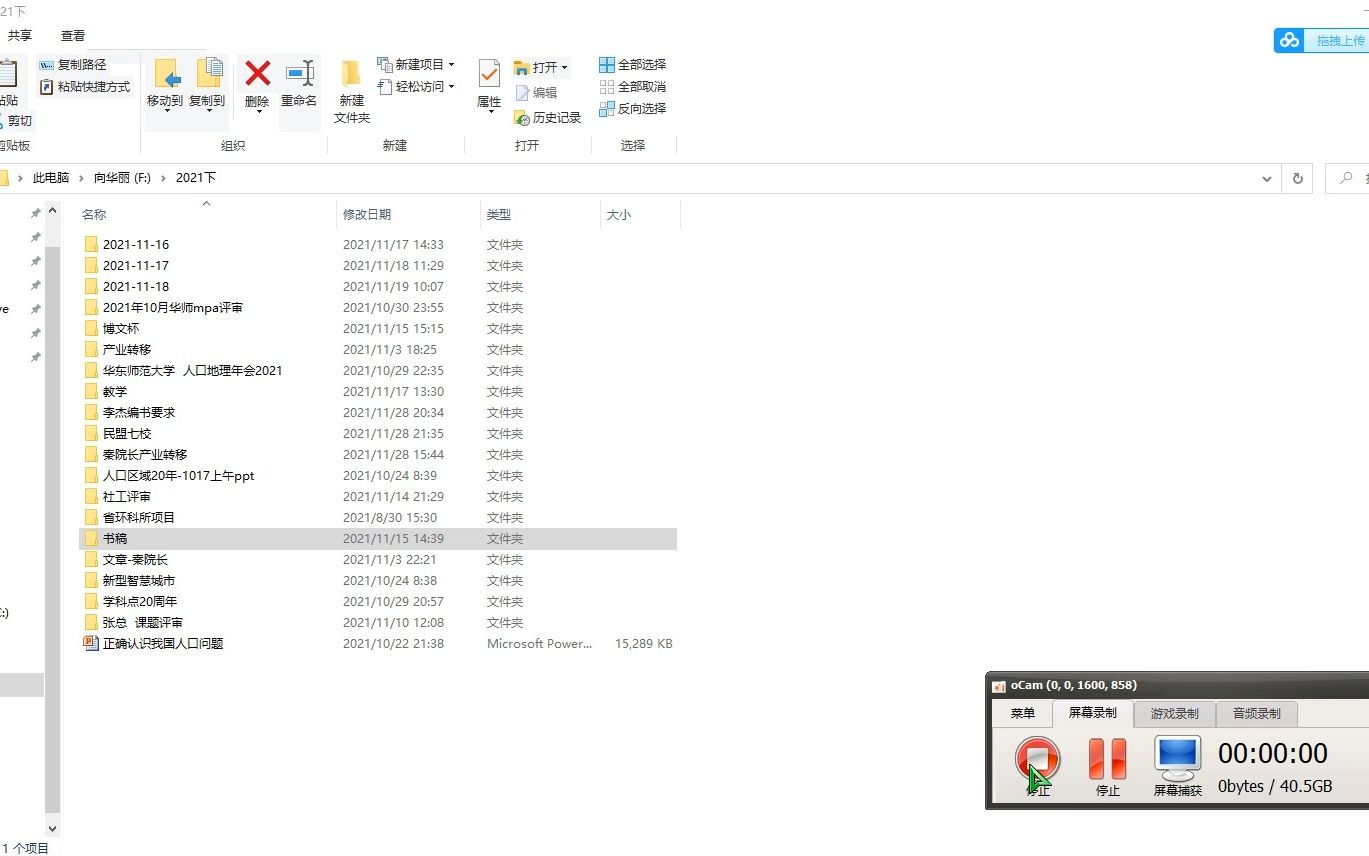Click the Baidu cloud drag-upload (拖拽上传) widget
The image size is (1369, 856).
[x=1320, y=40]
